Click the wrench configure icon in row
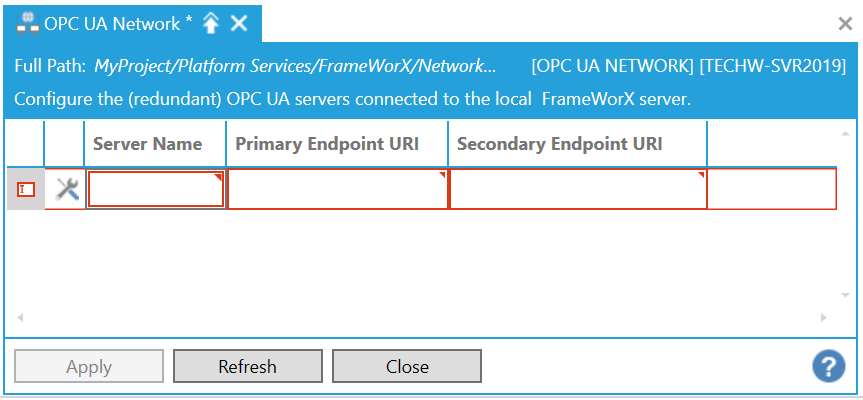863x400 pixels. tap(67, 189)
